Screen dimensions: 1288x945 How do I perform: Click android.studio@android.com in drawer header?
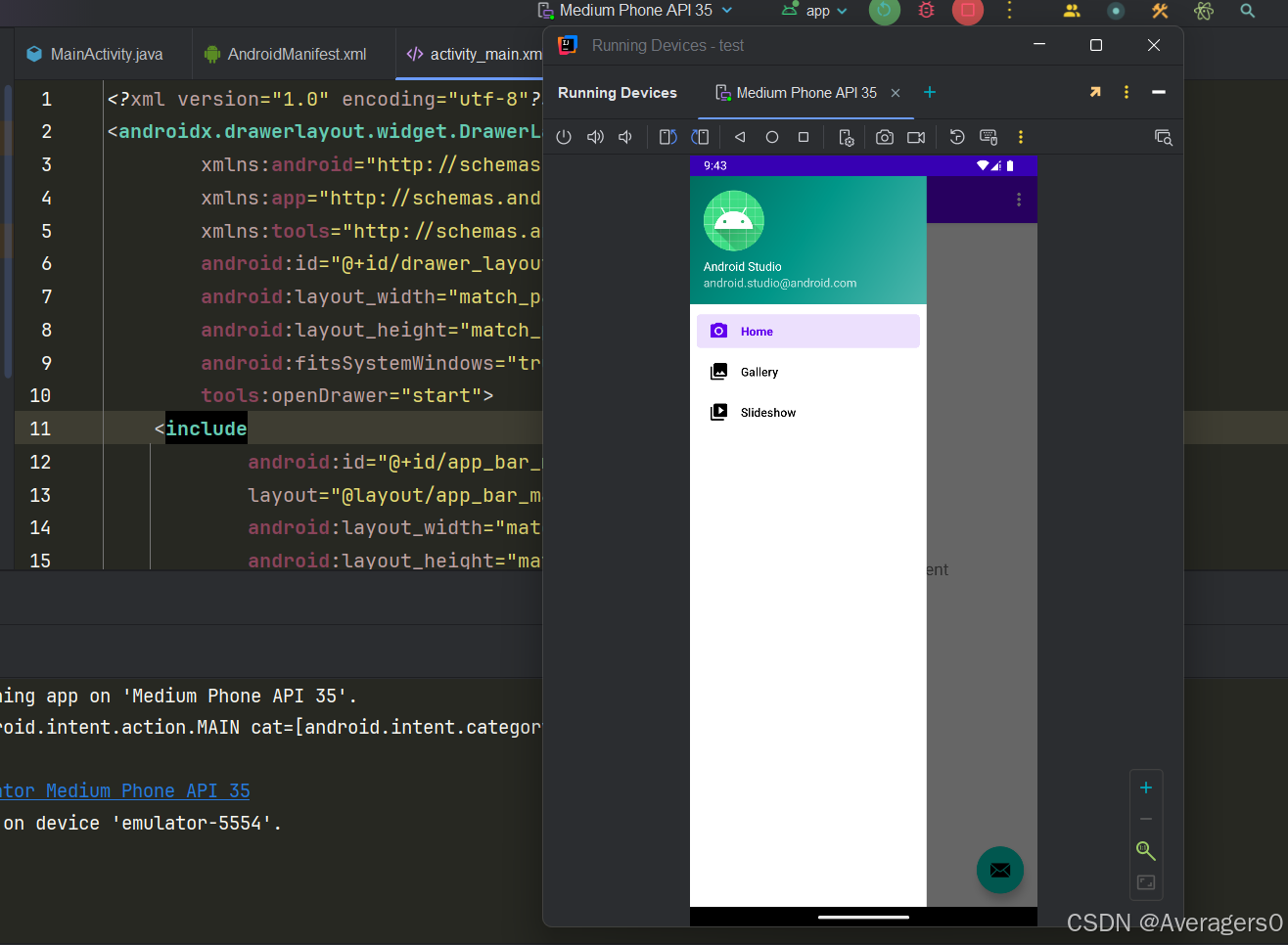pyautogui.click(x=780, y=283)
